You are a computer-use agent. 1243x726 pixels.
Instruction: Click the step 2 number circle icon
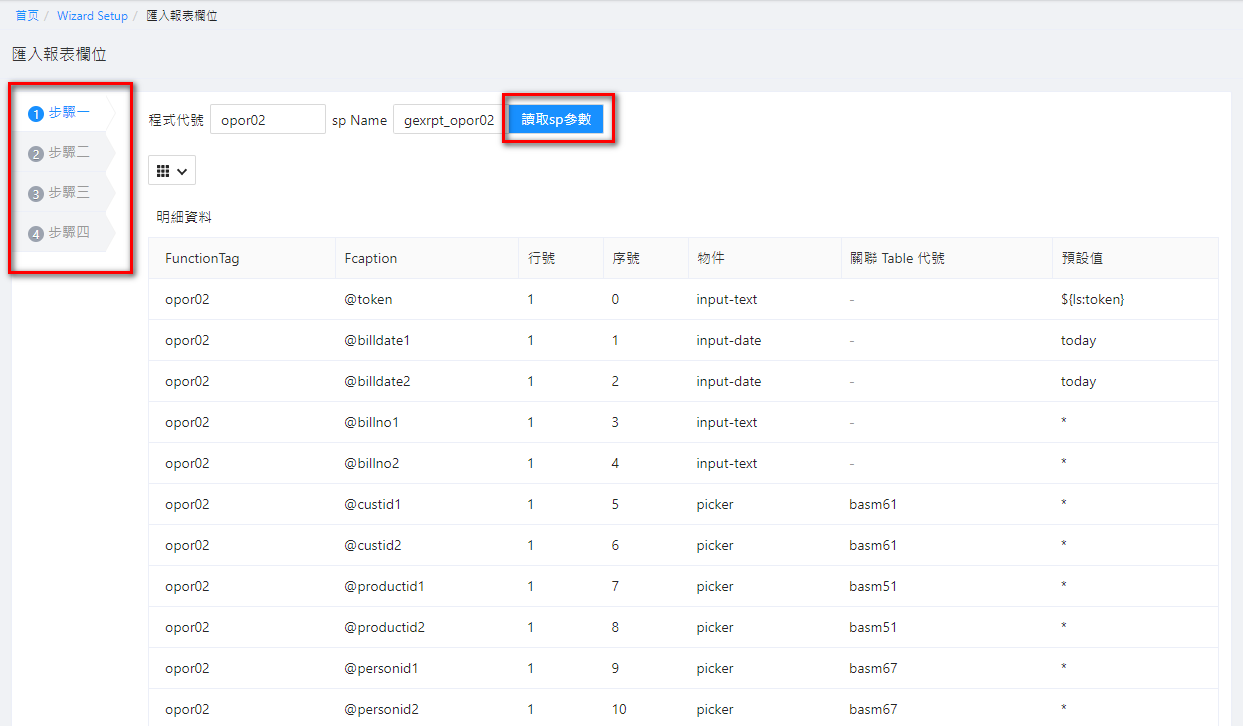click(36, 154)
